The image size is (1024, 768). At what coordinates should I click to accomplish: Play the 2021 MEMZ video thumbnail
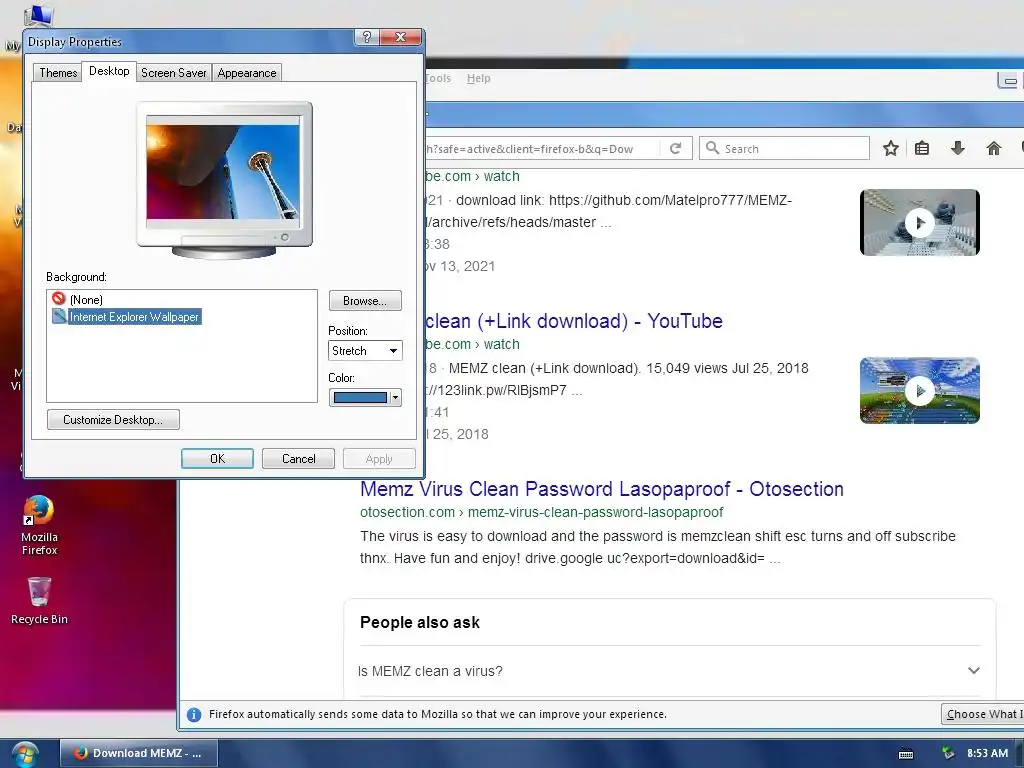(920, 223)
